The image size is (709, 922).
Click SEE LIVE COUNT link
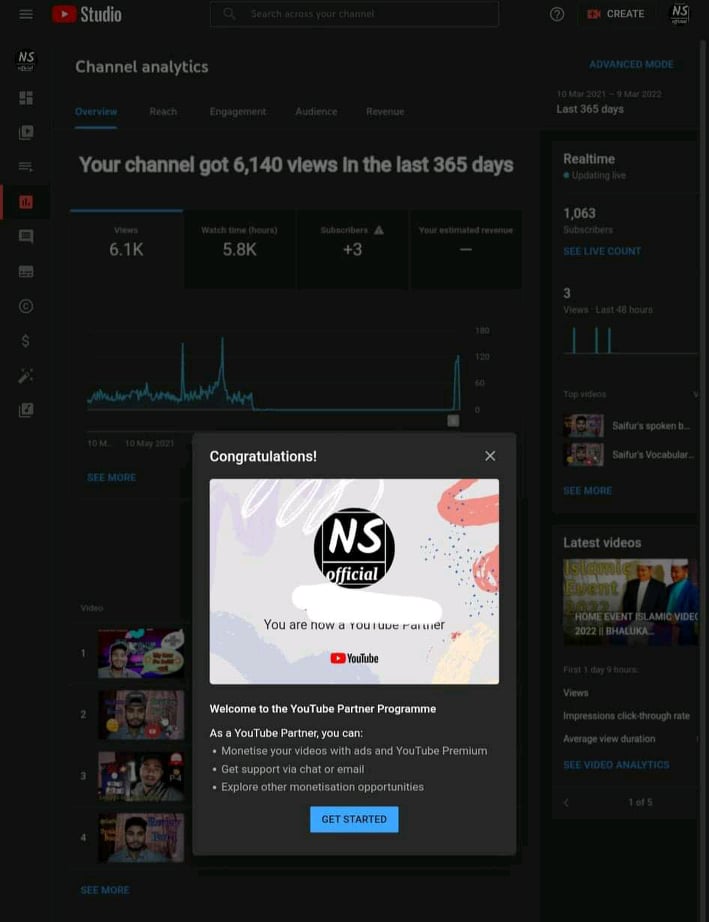point(602,251)
